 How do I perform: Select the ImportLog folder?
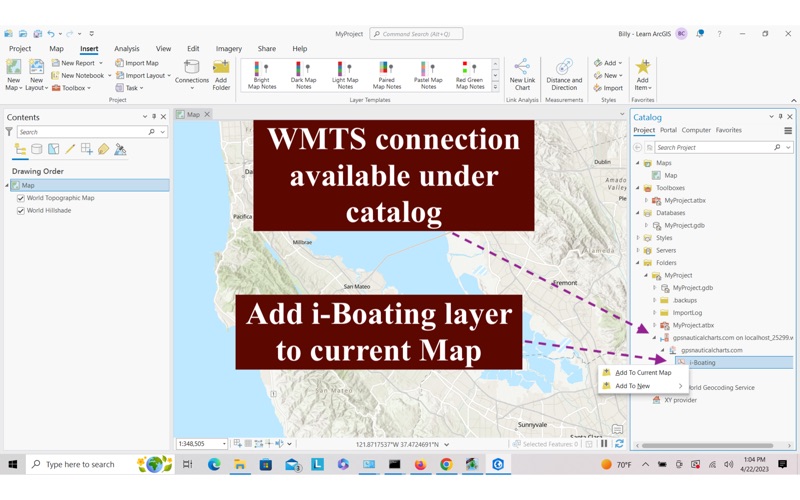pyautogui.click(x=687, y=313)
